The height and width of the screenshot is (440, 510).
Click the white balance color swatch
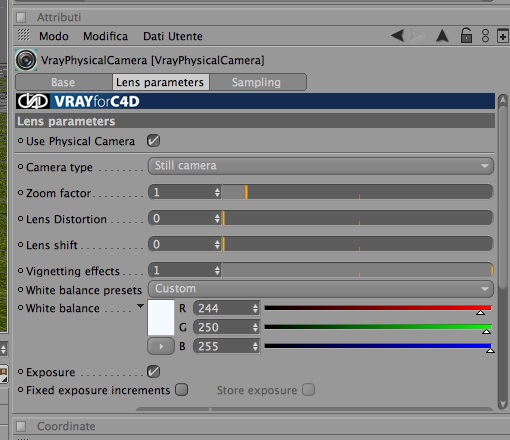(x=161, y=317)
